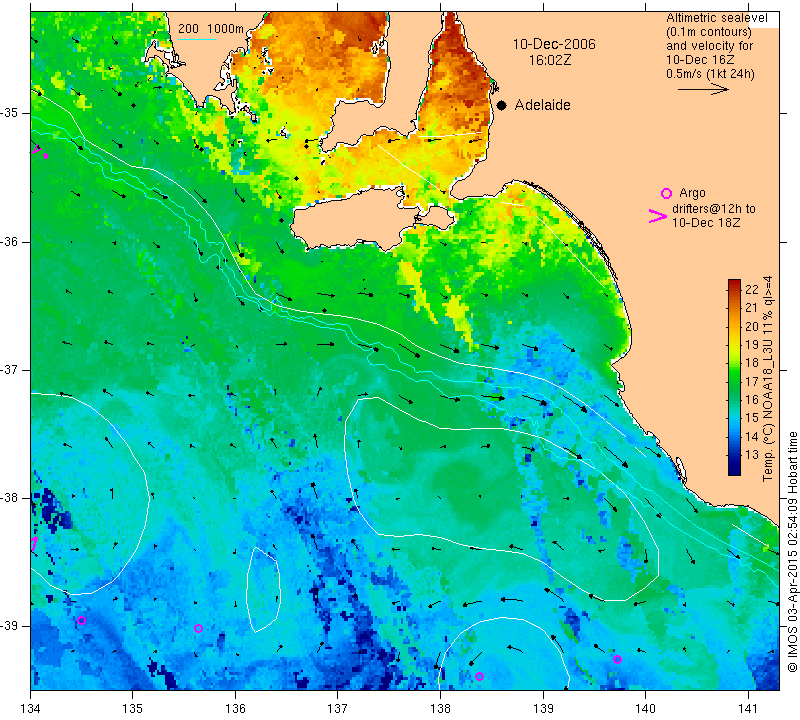Select the Argo float marker near 138.4°E
Viewport: 800px width, 720px height.
click(x=479, y=677)
